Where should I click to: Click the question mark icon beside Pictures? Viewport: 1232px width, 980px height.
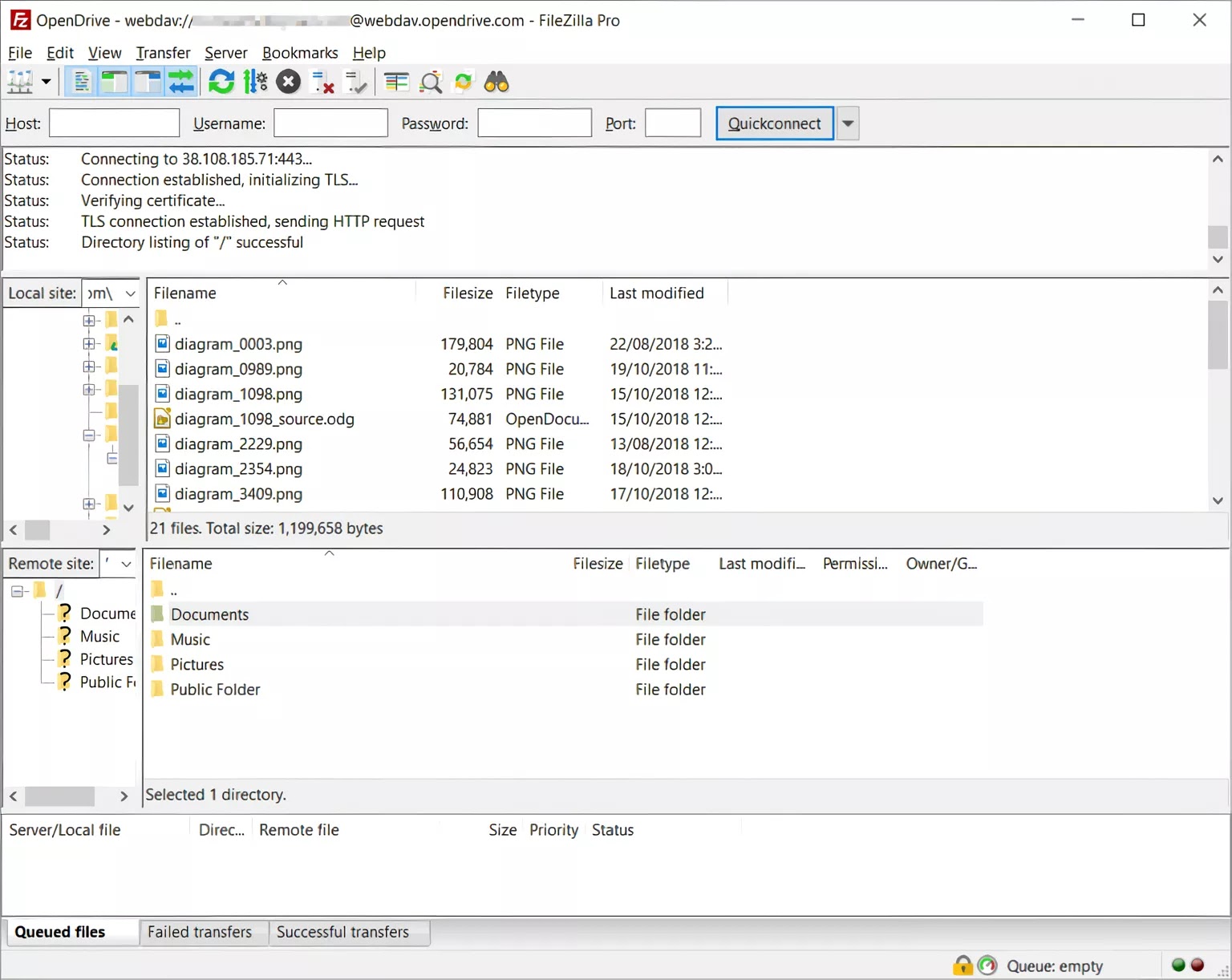pyautogui.click(x=65, y=658)
